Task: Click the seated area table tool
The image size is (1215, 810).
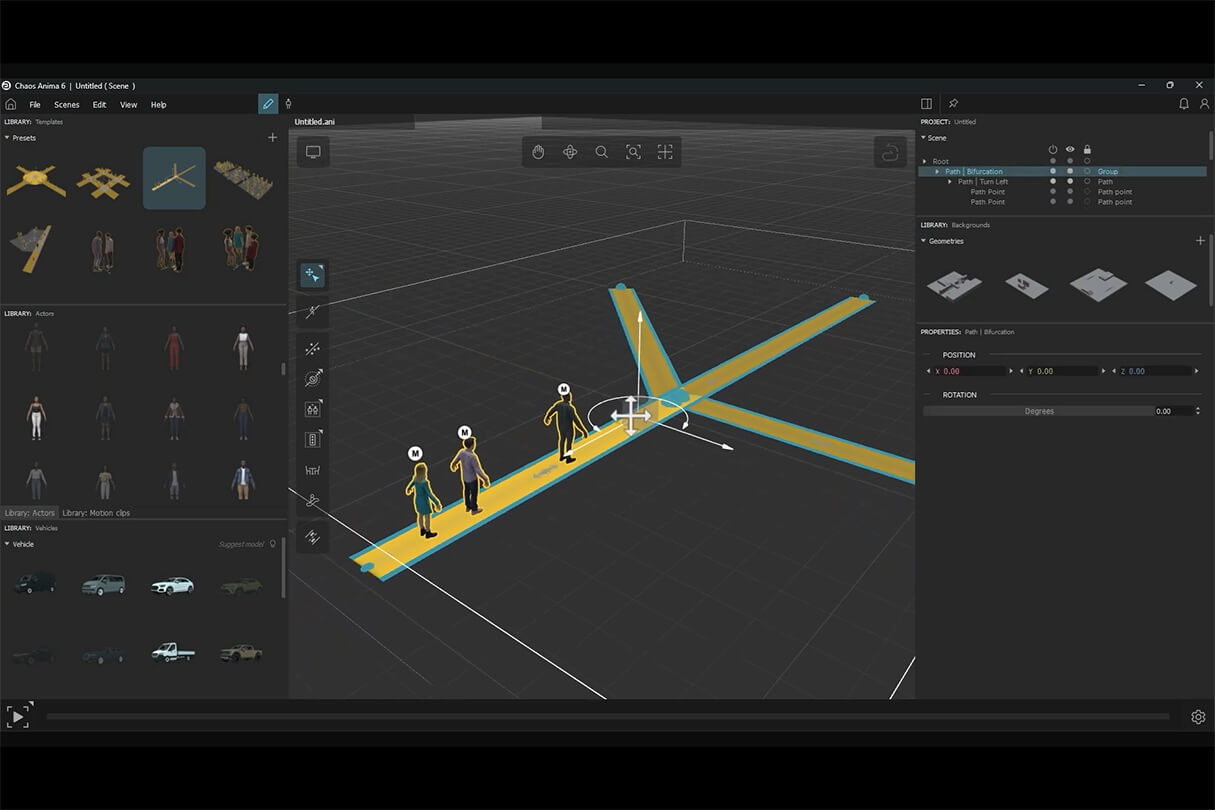Action: coord(313,470)
